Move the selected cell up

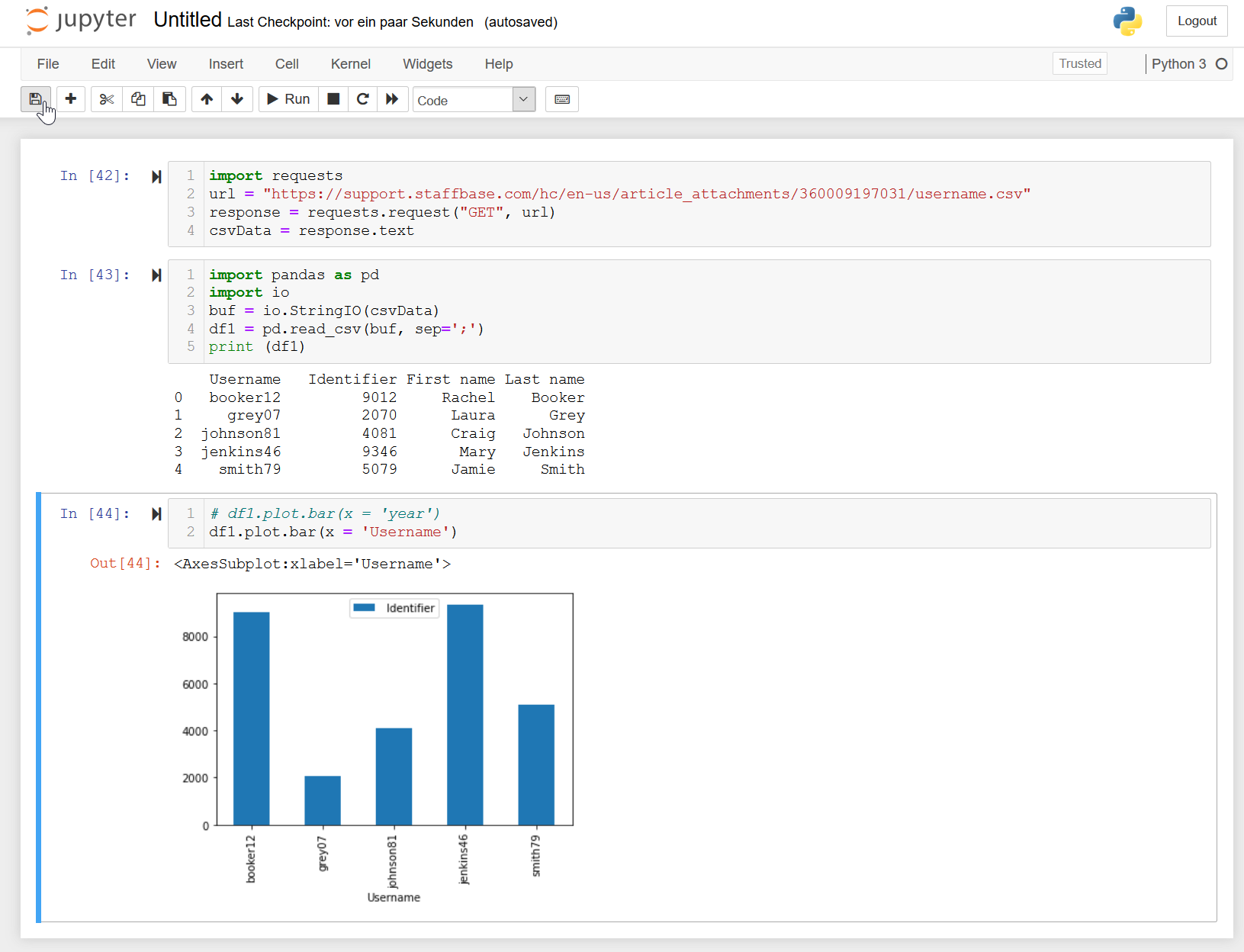[x=207, y=99]
